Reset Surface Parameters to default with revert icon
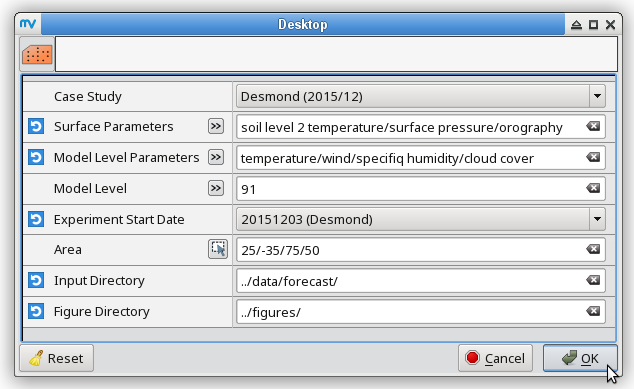The width and height of the screenshot is (634, 389). click(36, 126)
